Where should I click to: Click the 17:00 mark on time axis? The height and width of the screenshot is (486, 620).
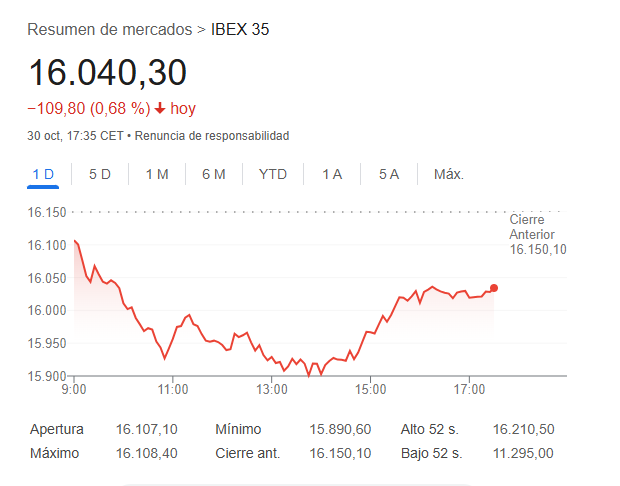click(469, 387)
